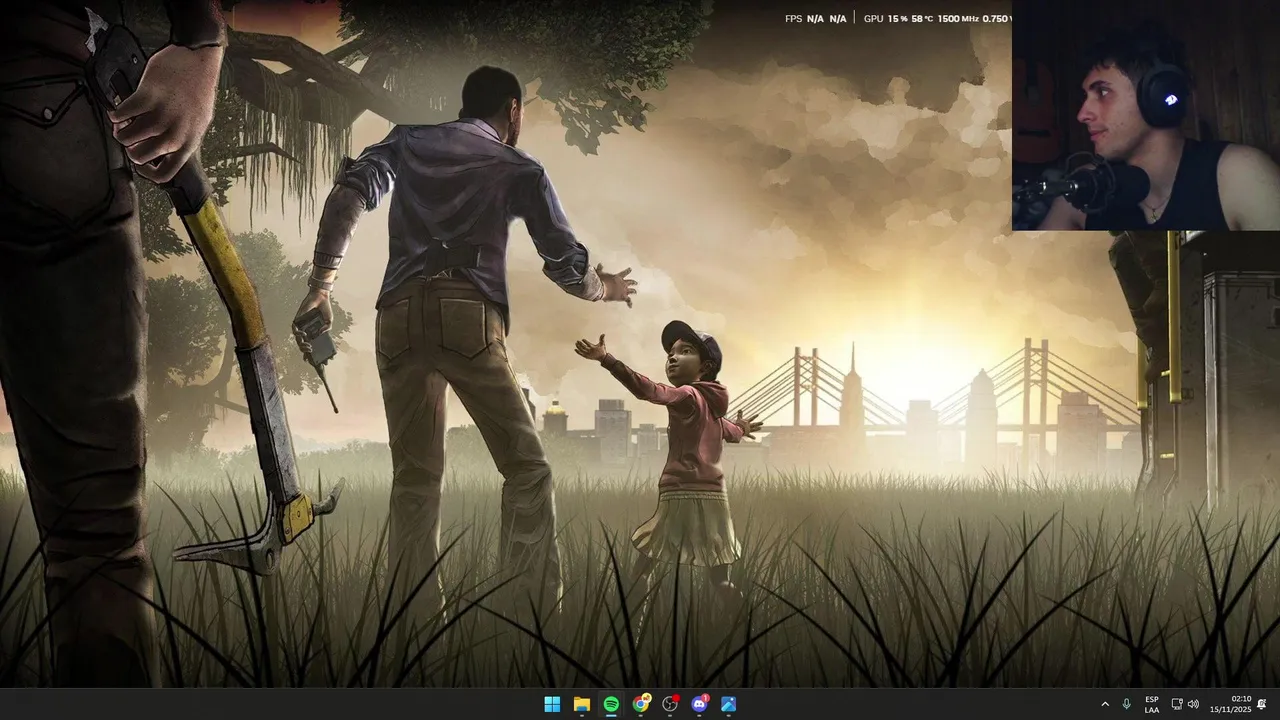The image size is (1280, 720).
Task: Open the Windows Start menu
Action: point(552,704)
